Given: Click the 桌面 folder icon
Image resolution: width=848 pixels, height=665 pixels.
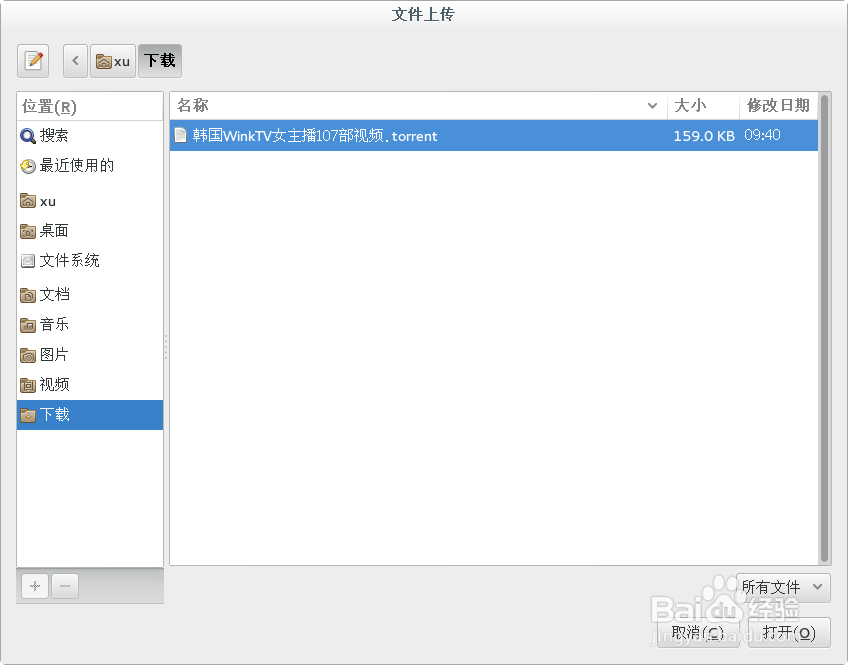Looking at the screenshot, I should (28, 231).
